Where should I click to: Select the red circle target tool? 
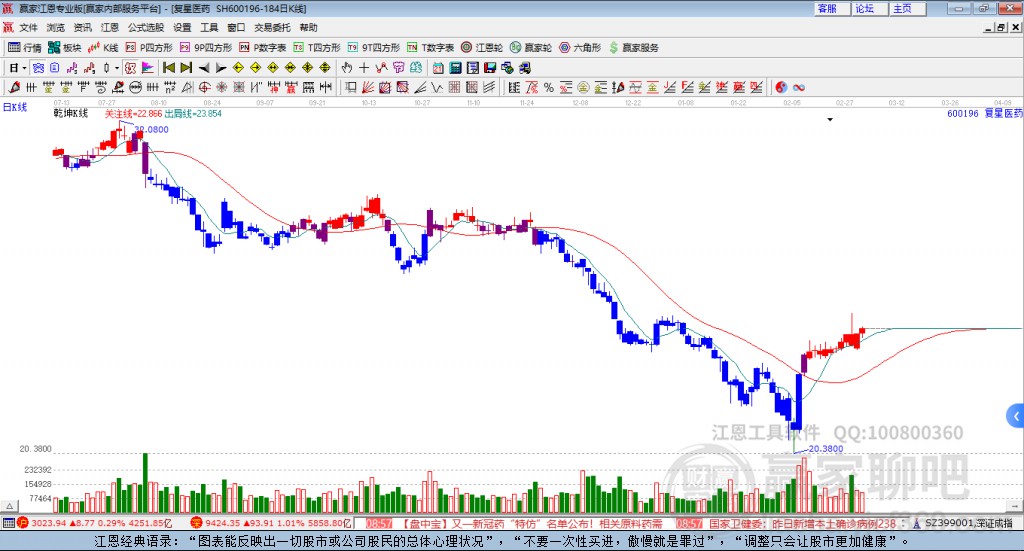click(x=204, y=87)
